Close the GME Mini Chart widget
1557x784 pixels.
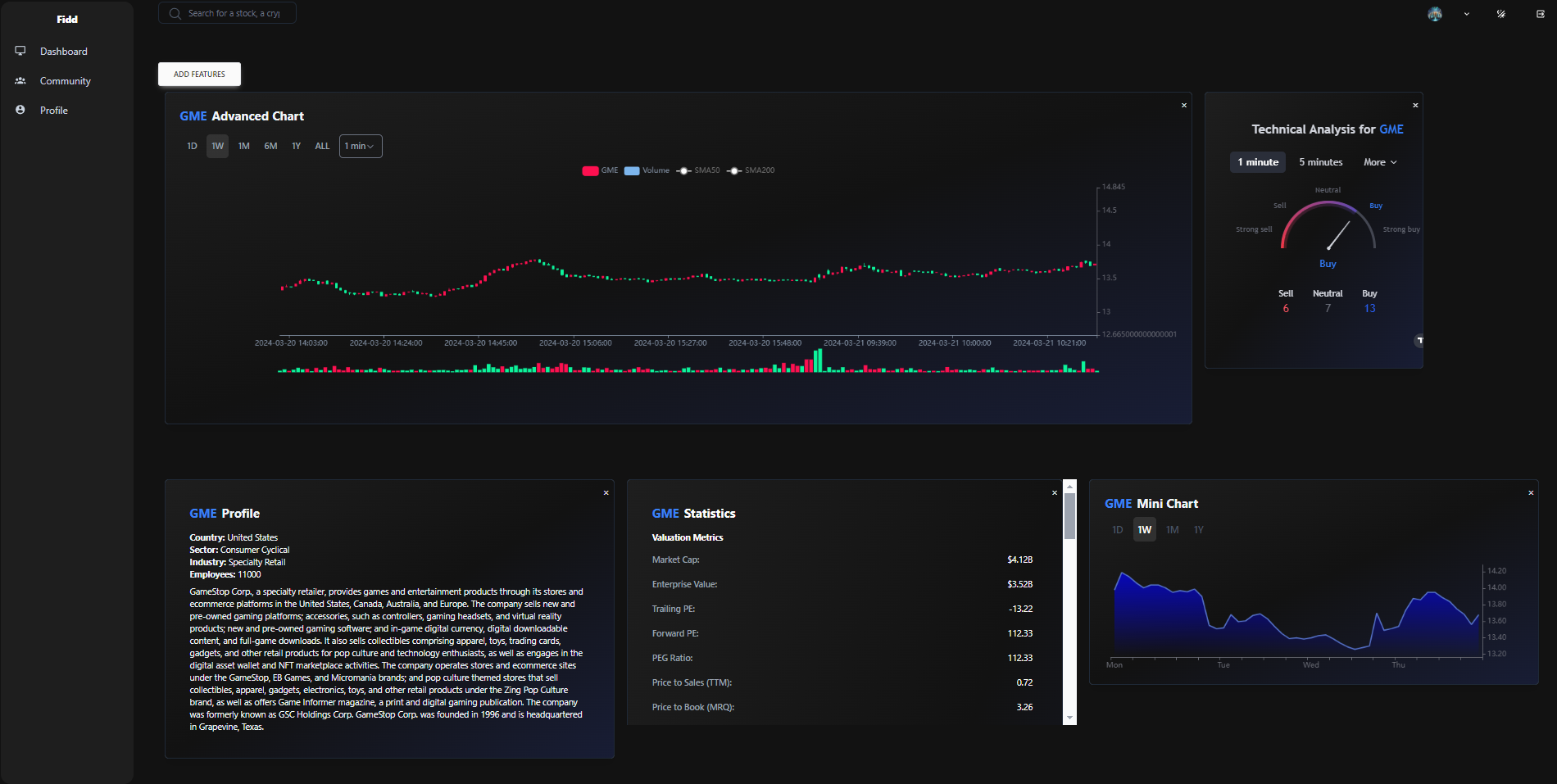(x=1531, y=493)
